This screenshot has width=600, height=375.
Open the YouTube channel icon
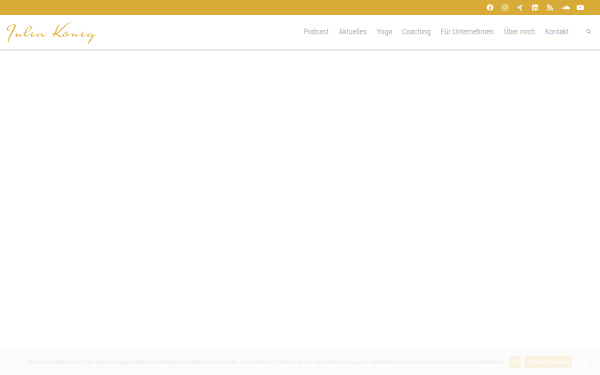580,8
